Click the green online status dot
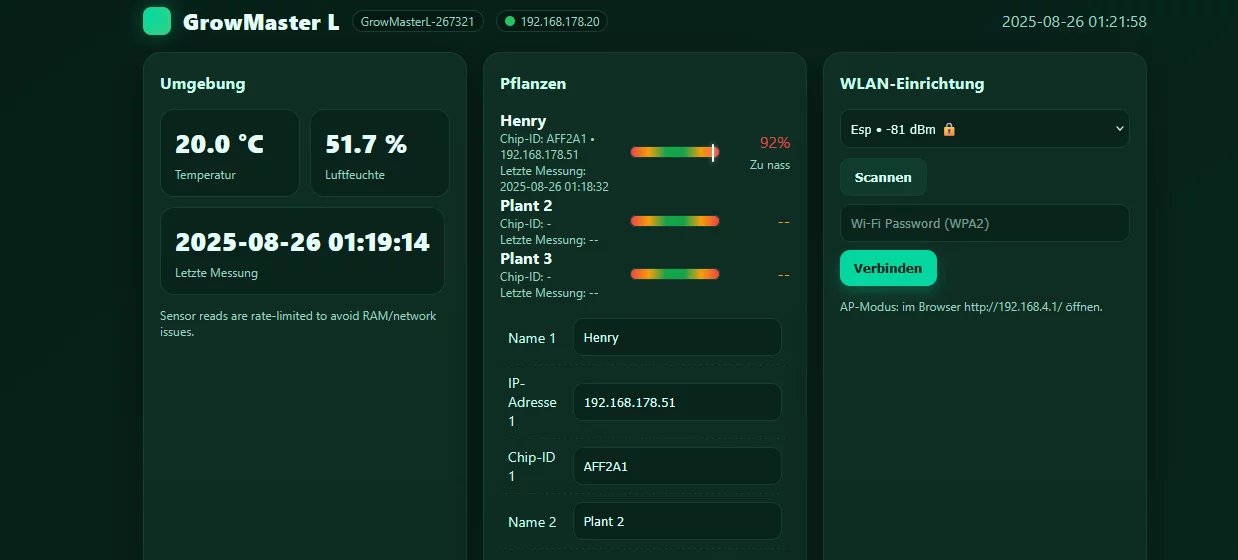1238x560 pixels. 510,21
